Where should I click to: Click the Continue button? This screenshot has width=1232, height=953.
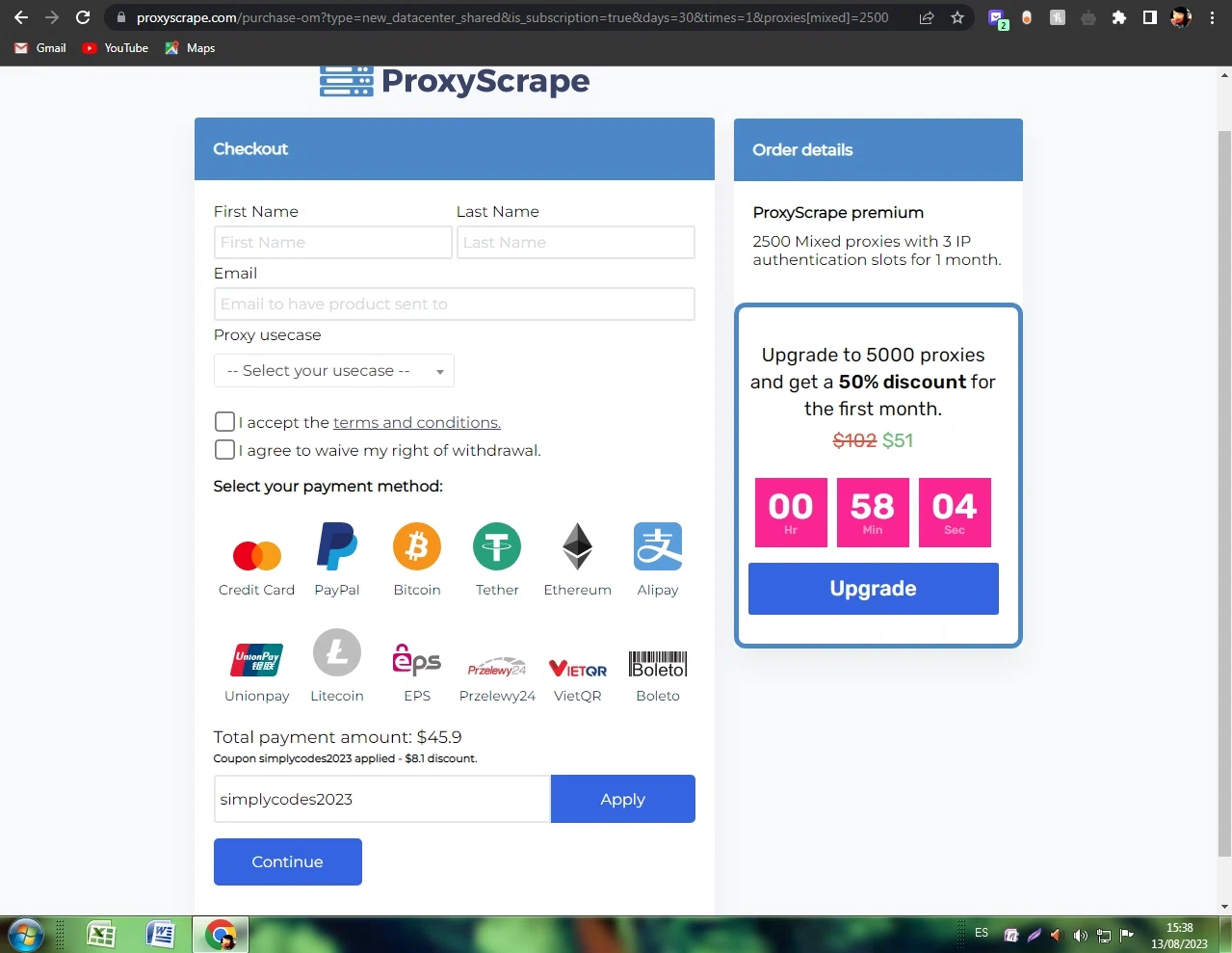[x=288, y=861]
